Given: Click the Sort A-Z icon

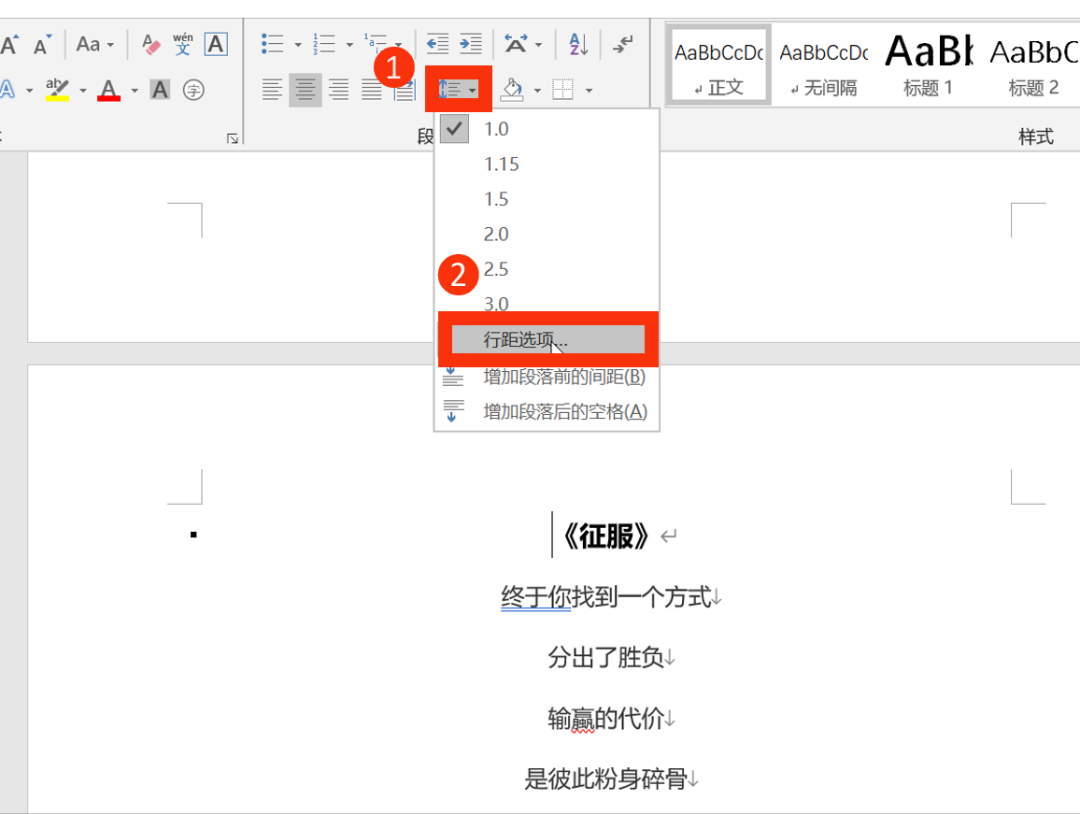Looking at the screenshot, I should (579, 44).
